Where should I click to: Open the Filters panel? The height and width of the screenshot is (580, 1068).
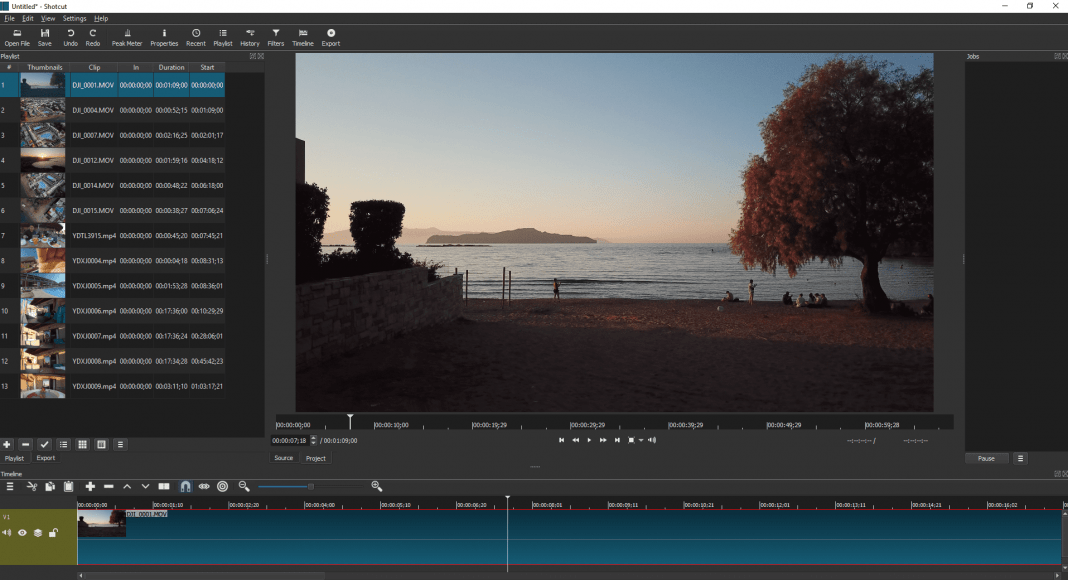(276, 37)
